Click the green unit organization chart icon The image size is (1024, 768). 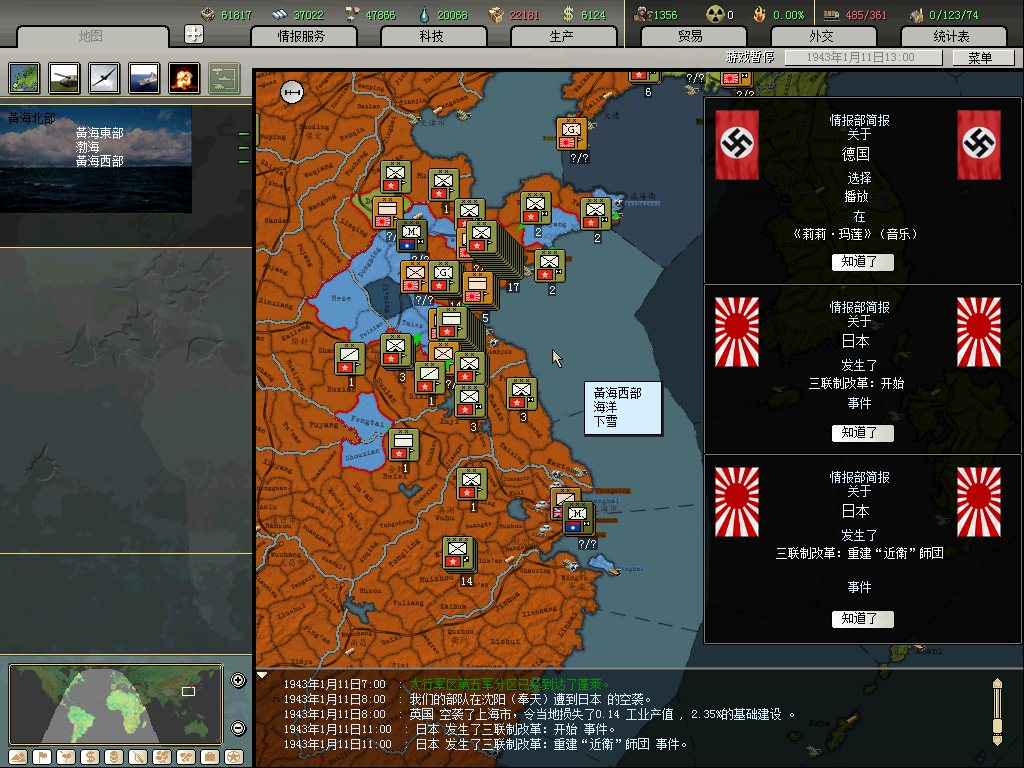[224, 78]
